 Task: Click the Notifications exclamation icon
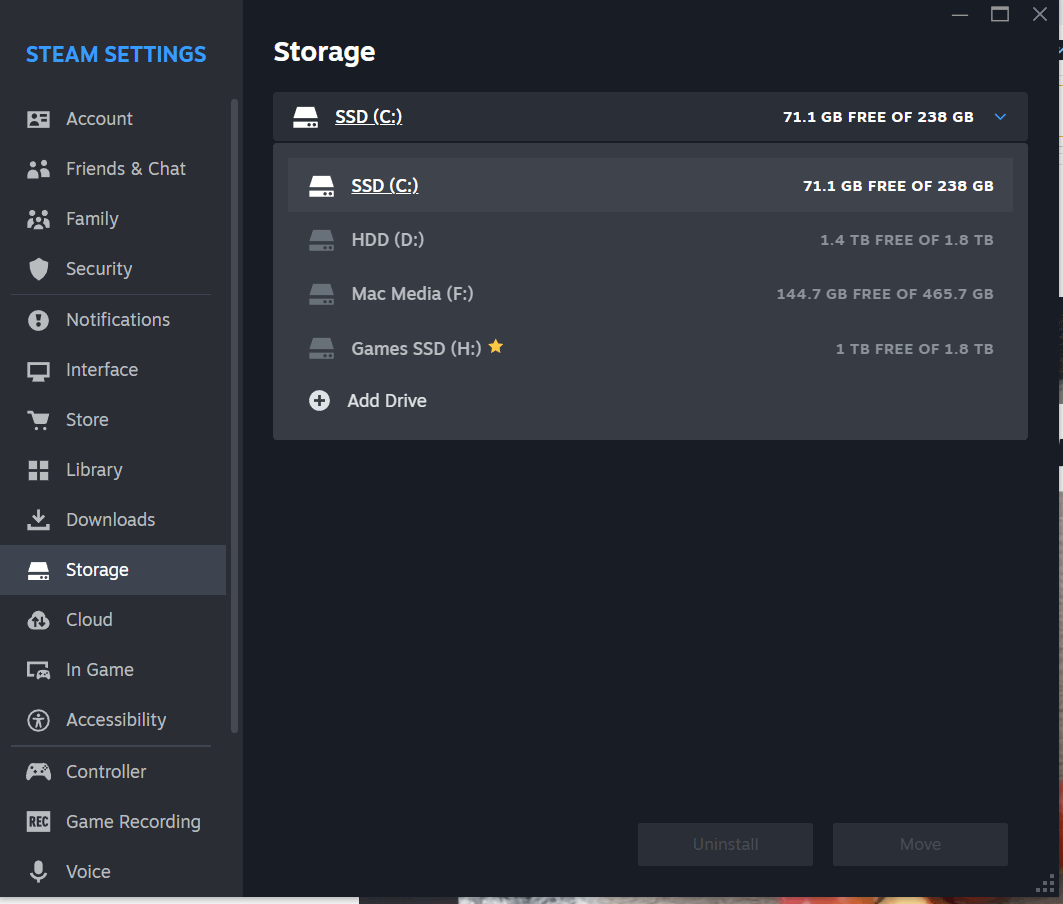coord(39,320)
